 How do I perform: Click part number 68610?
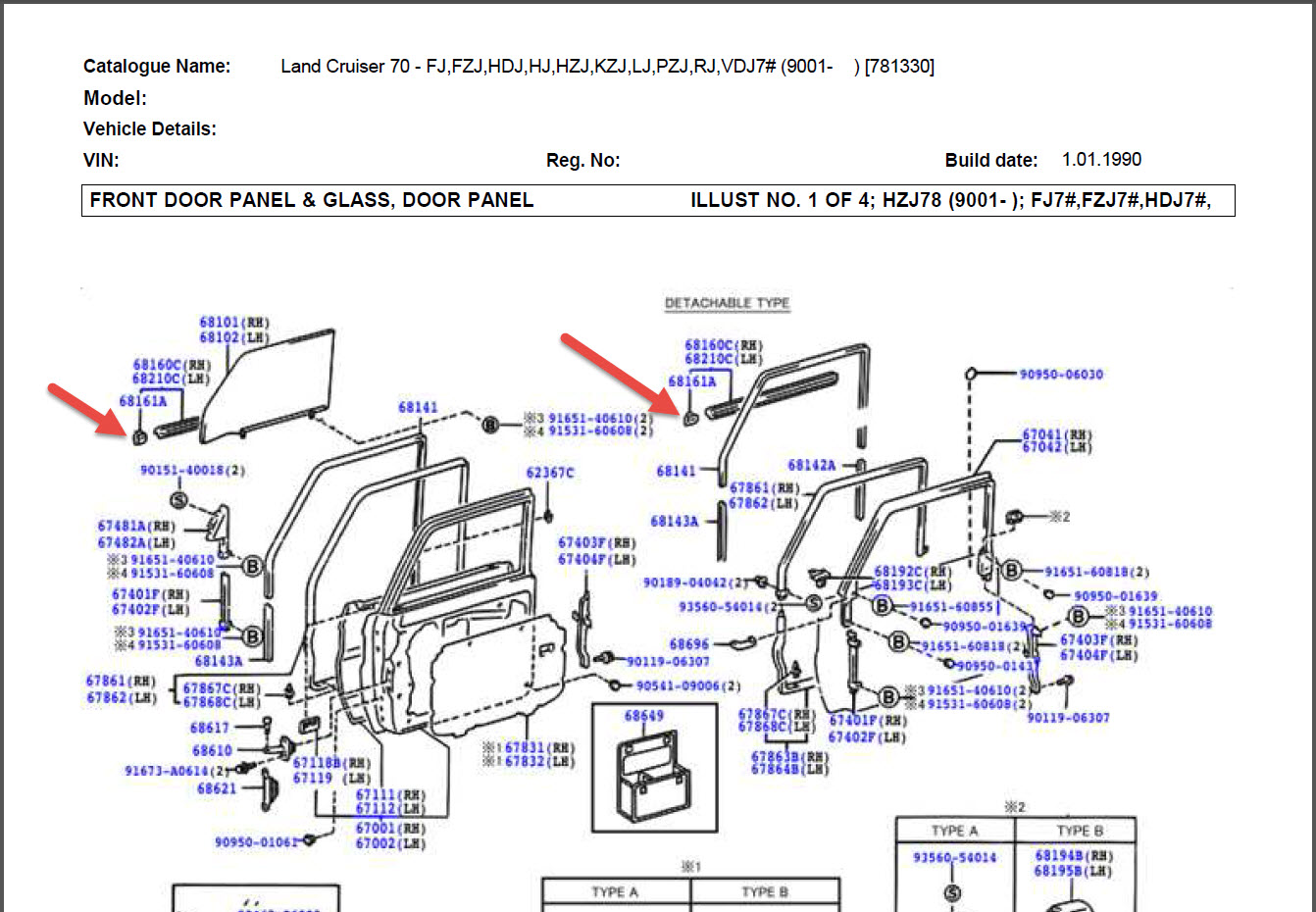click(212, 751)
